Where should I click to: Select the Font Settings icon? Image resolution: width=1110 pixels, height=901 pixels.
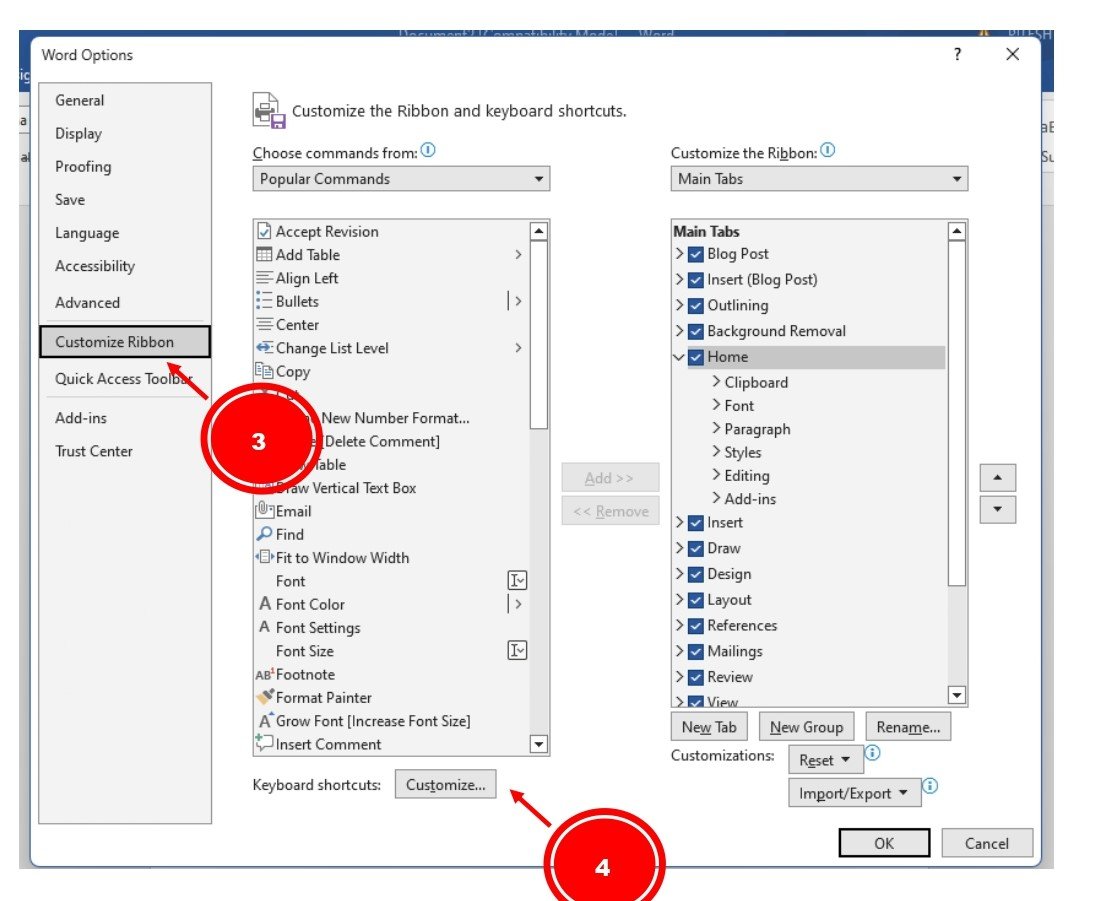265,627
